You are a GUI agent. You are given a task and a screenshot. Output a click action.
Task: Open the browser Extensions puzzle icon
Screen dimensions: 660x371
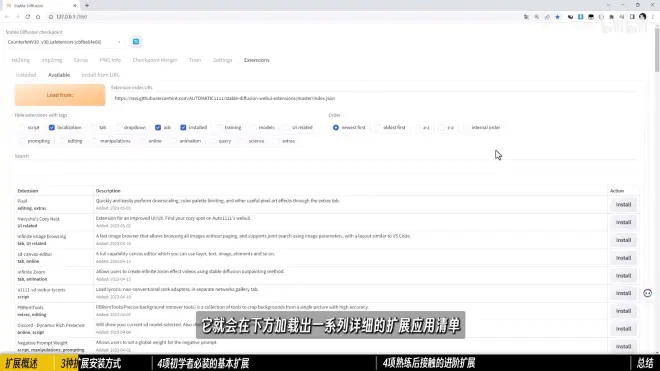click(611, 17)
